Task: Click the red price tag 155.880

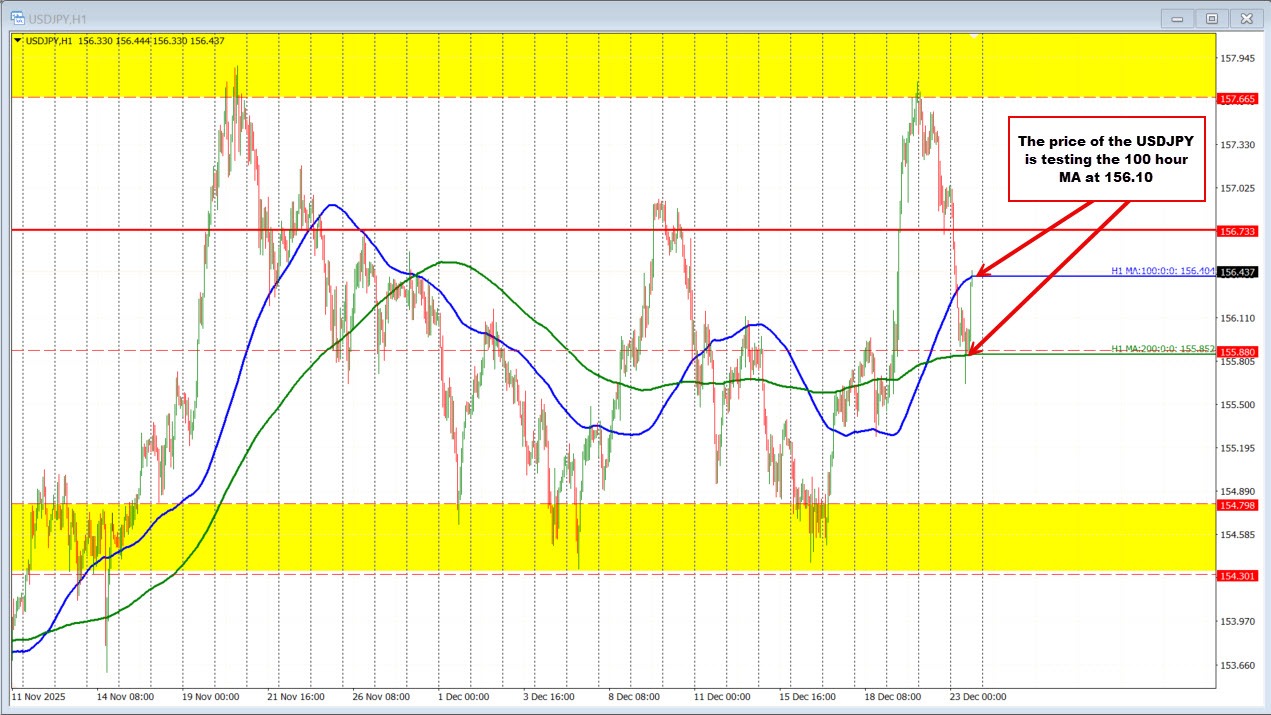Action: click(x=1237, y=351)
